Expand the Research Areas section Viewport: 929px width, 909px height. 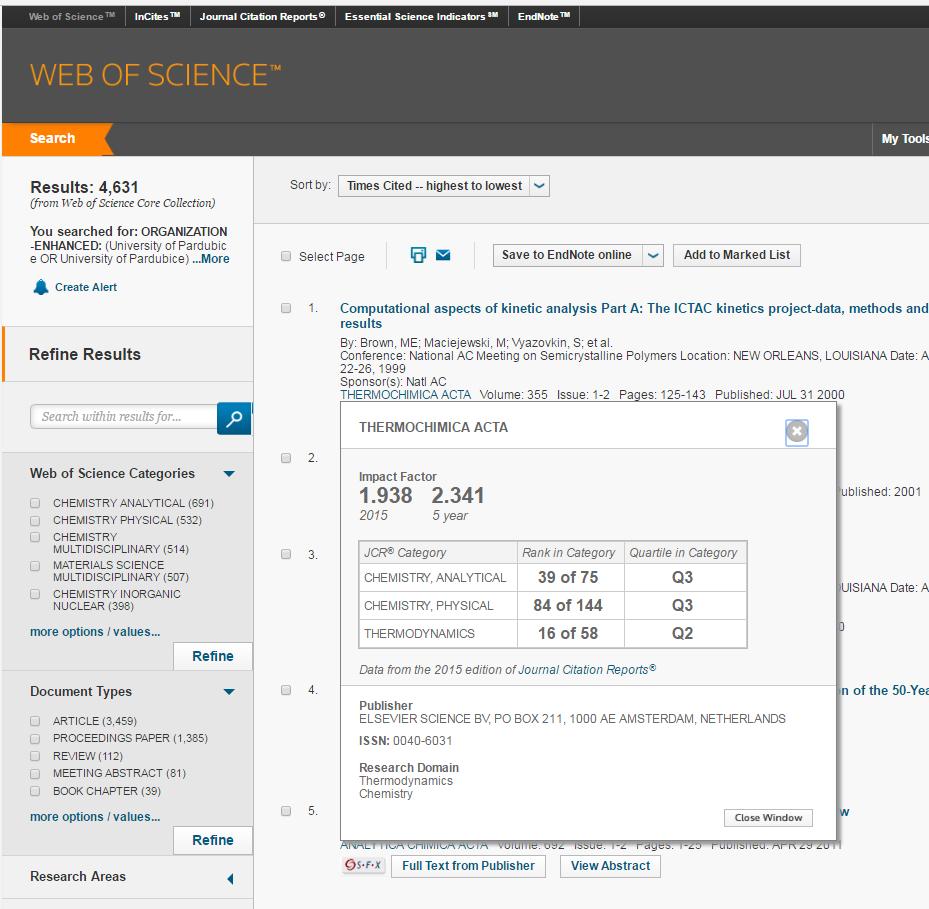tap(230, 878)
